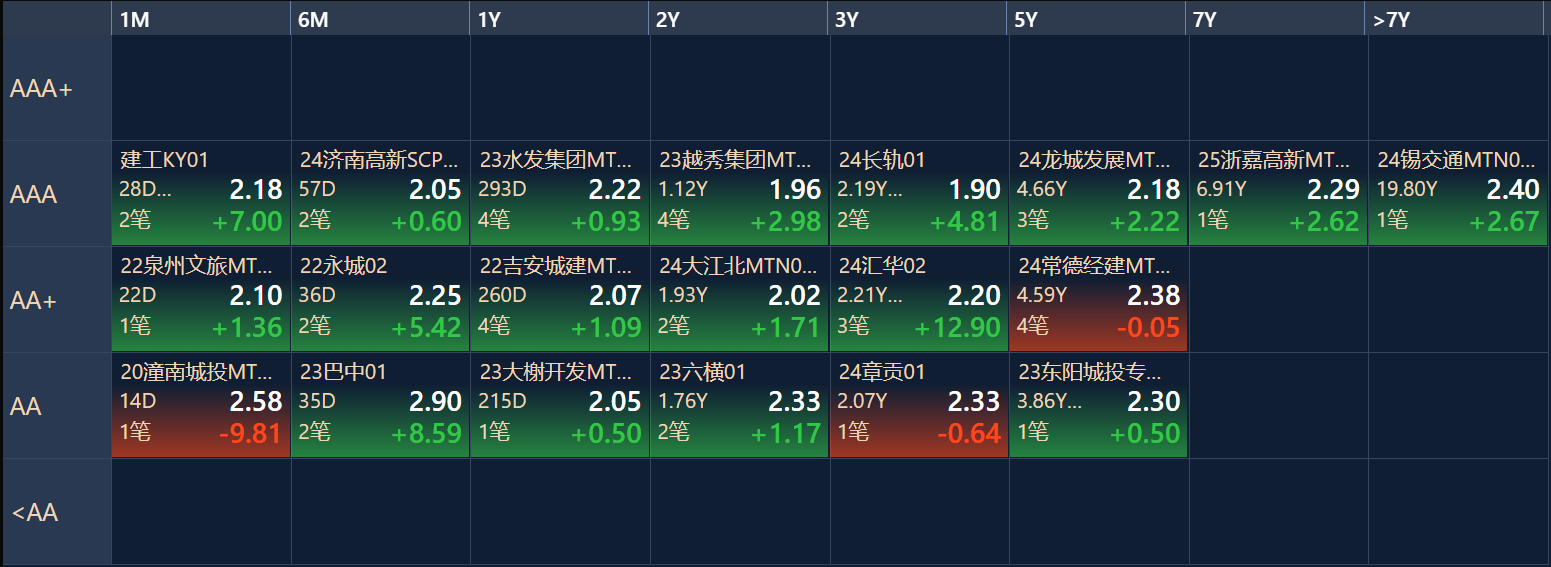Click the 1Y column header
1551x567 pixels.
coord(559,19)
